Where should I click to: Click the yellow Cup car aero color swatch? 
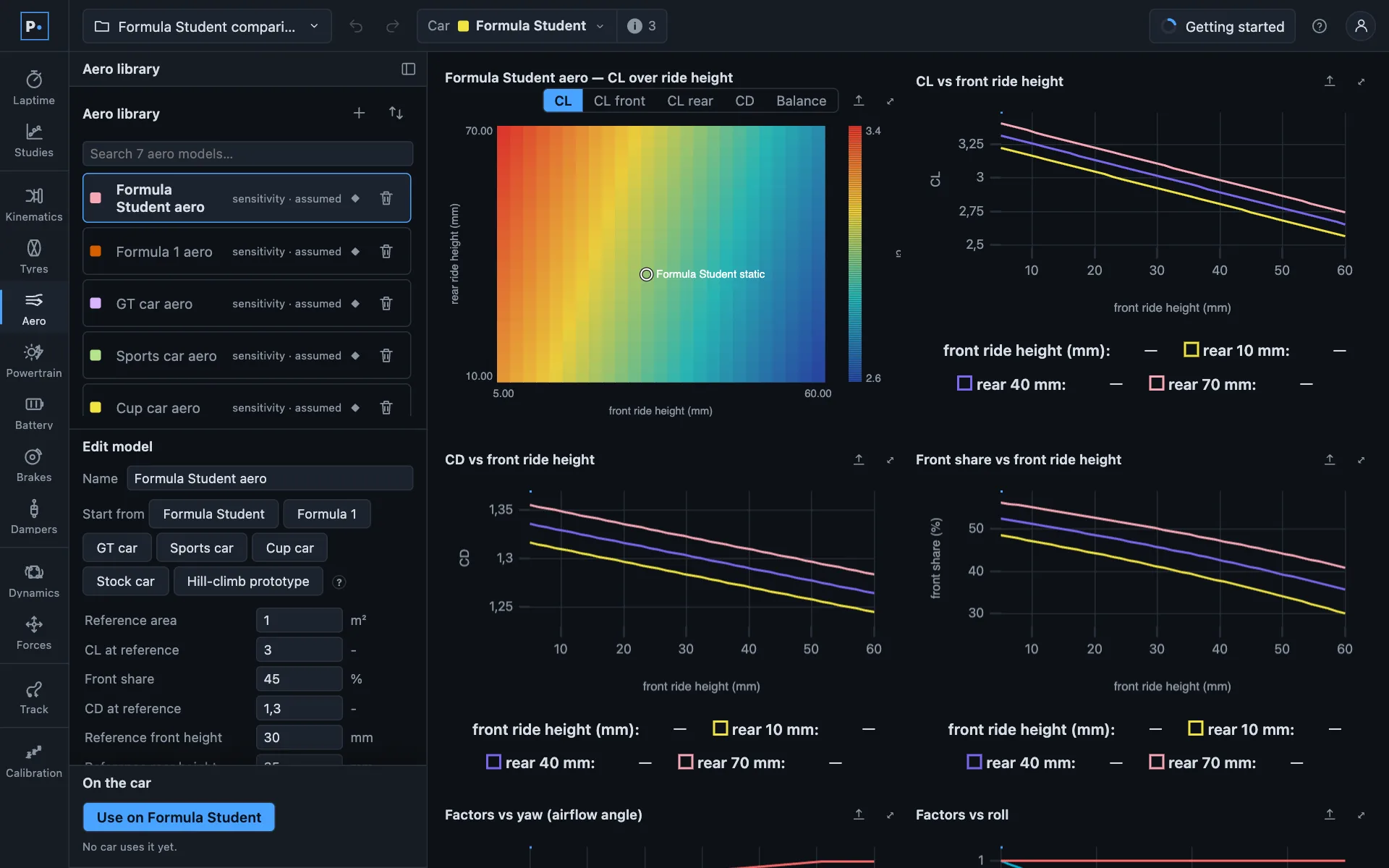95,407
